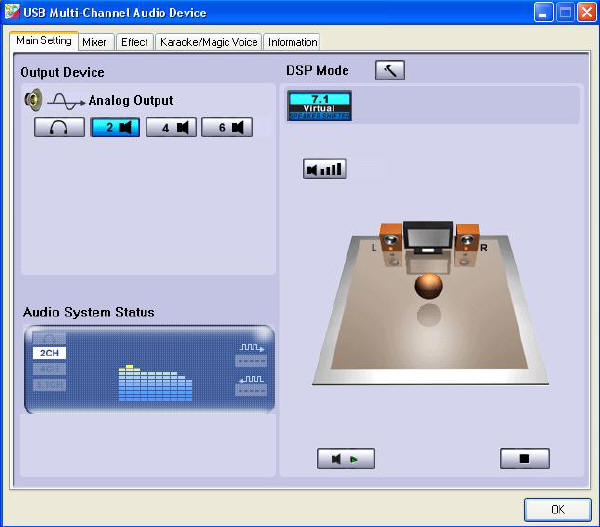Open the Karaoke/Magic Voice tab
This screenshot has height=527, width=600.
coord(209,42)
